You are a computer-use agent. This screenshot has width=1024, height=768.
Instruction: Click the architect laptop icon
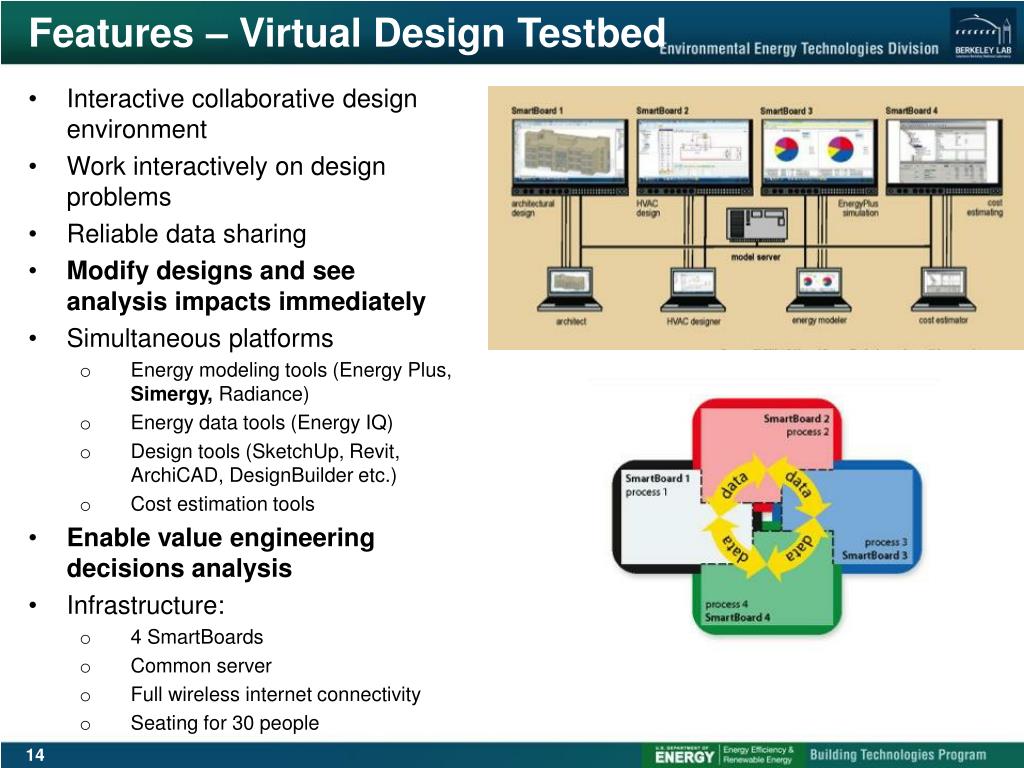click(x=569, y=289)
